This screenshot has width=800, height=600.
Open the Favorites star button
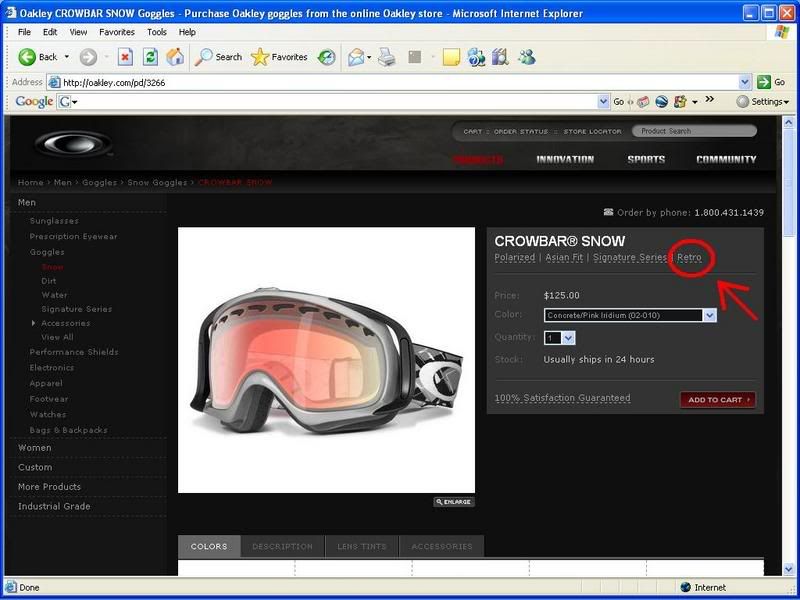click(x=278, y=57)
